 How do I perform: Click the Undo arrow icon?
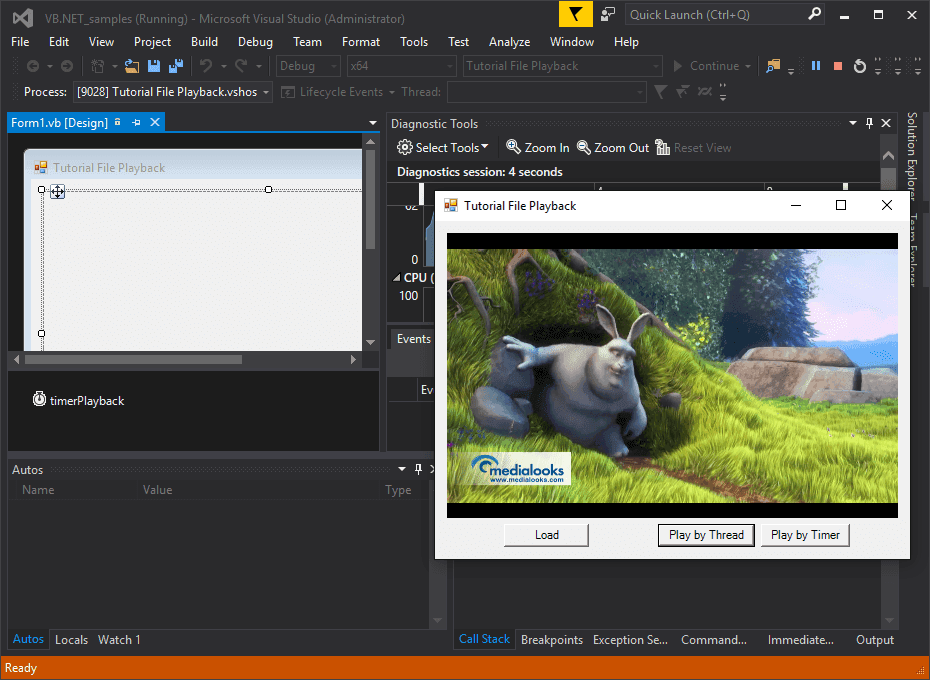[x=206, y=66]
